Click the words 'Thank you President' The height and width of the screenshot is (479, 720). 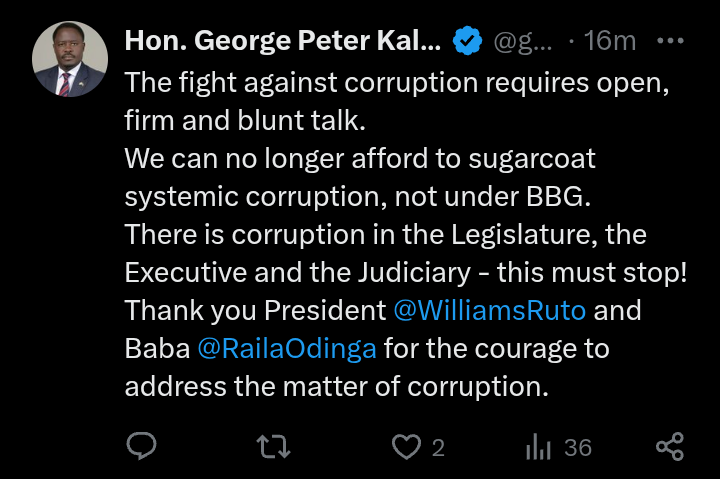point(256,310)
